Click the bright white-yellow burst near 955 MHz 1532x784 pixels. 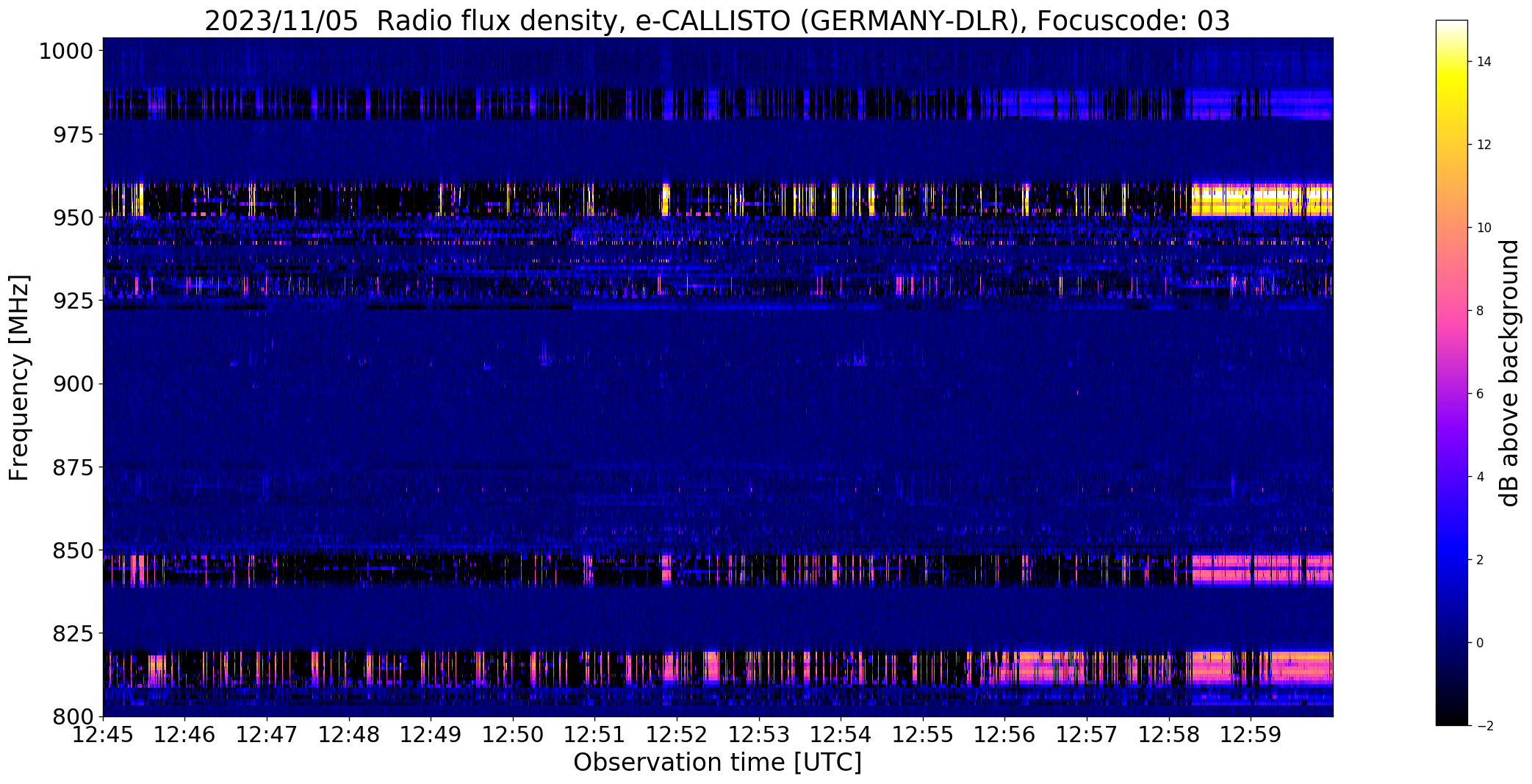click(x=1261, y=200)
